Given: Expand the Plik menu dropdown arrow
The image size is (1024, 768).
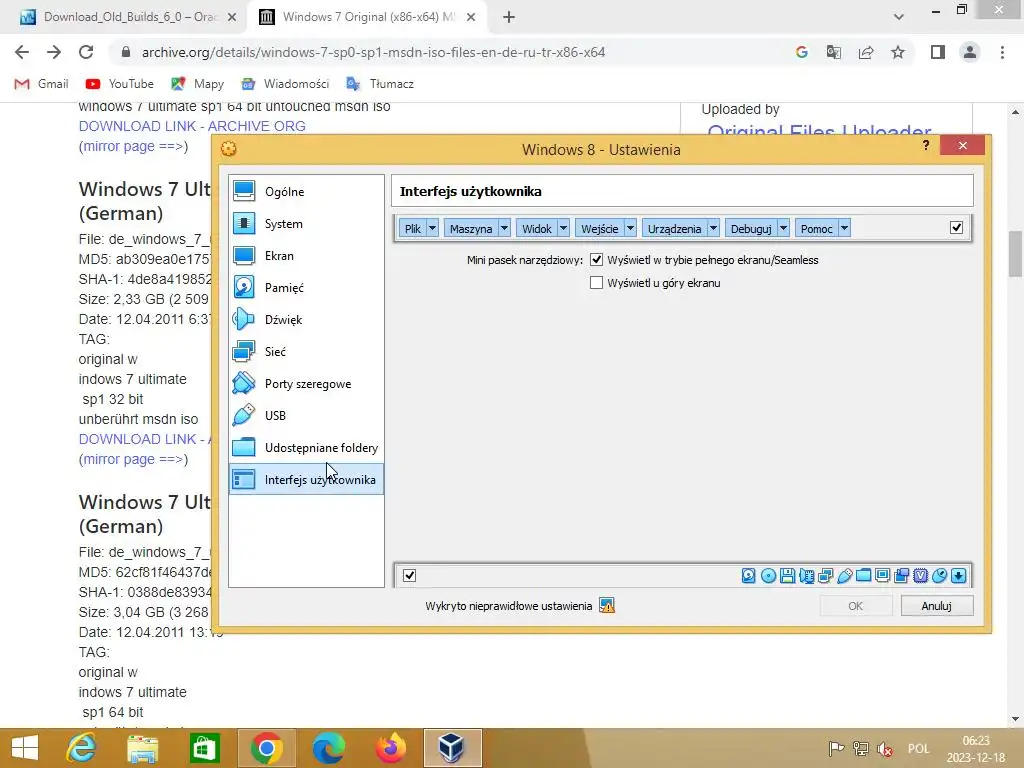Looking at the screenshot, I should [432, 229].
